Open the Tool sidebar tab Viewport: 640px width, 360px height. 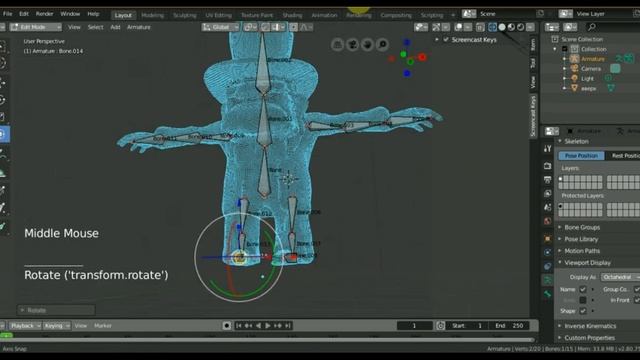click(x=533, y=63)
